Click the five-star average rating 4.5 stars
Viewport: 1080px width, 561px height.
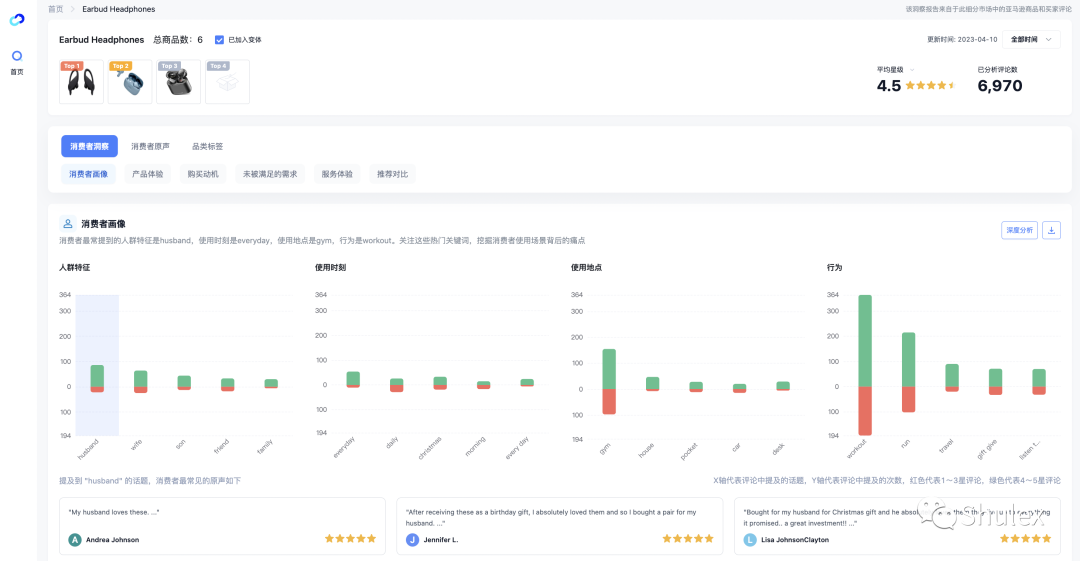pos(930,85)
